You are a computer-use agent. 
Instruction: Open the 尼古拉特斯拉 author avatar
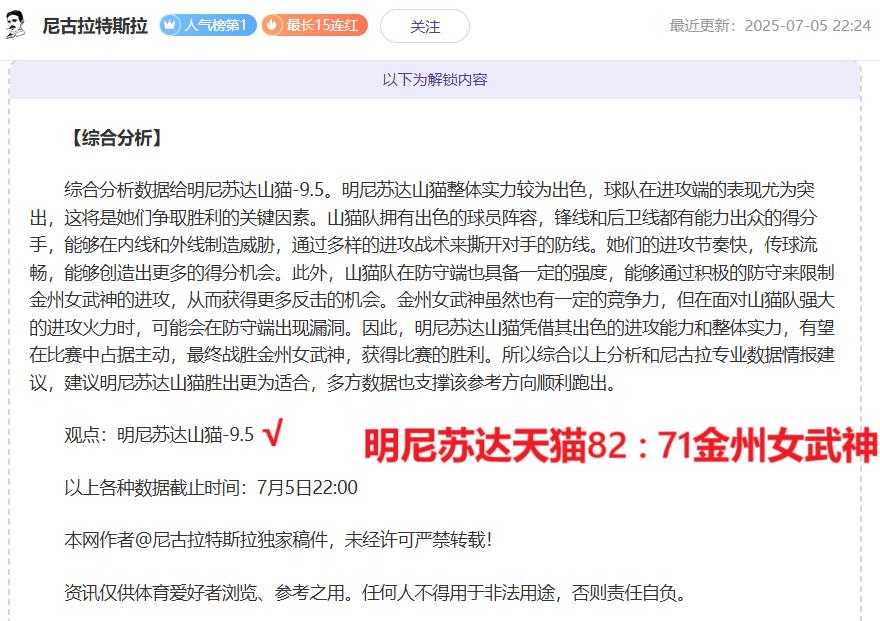pos(15,25)
